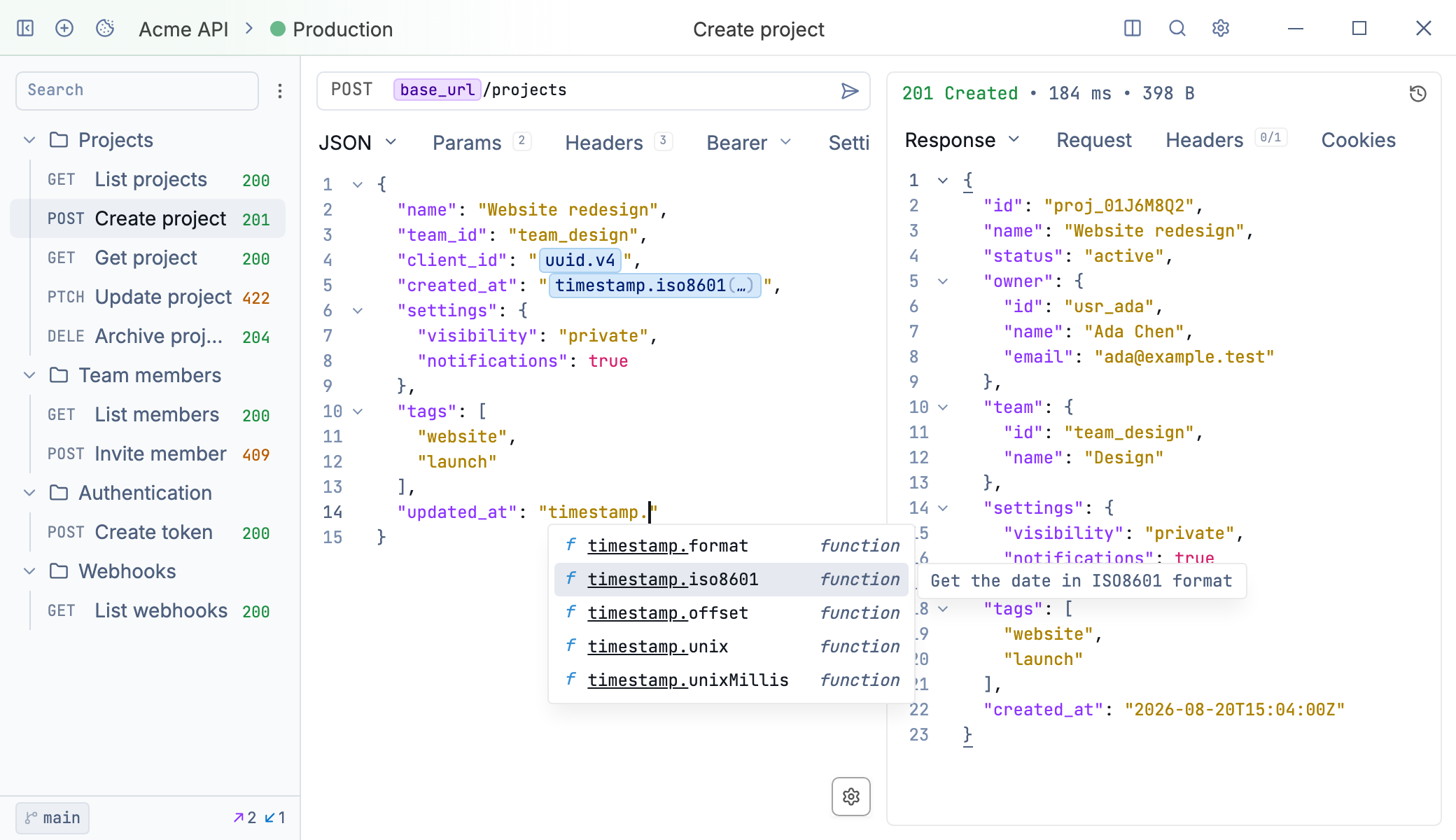The image size is (1456, 840).
Task: Collapse the Webhooks folder chevron
Action: pyautogui.click(x=29, y=571)
